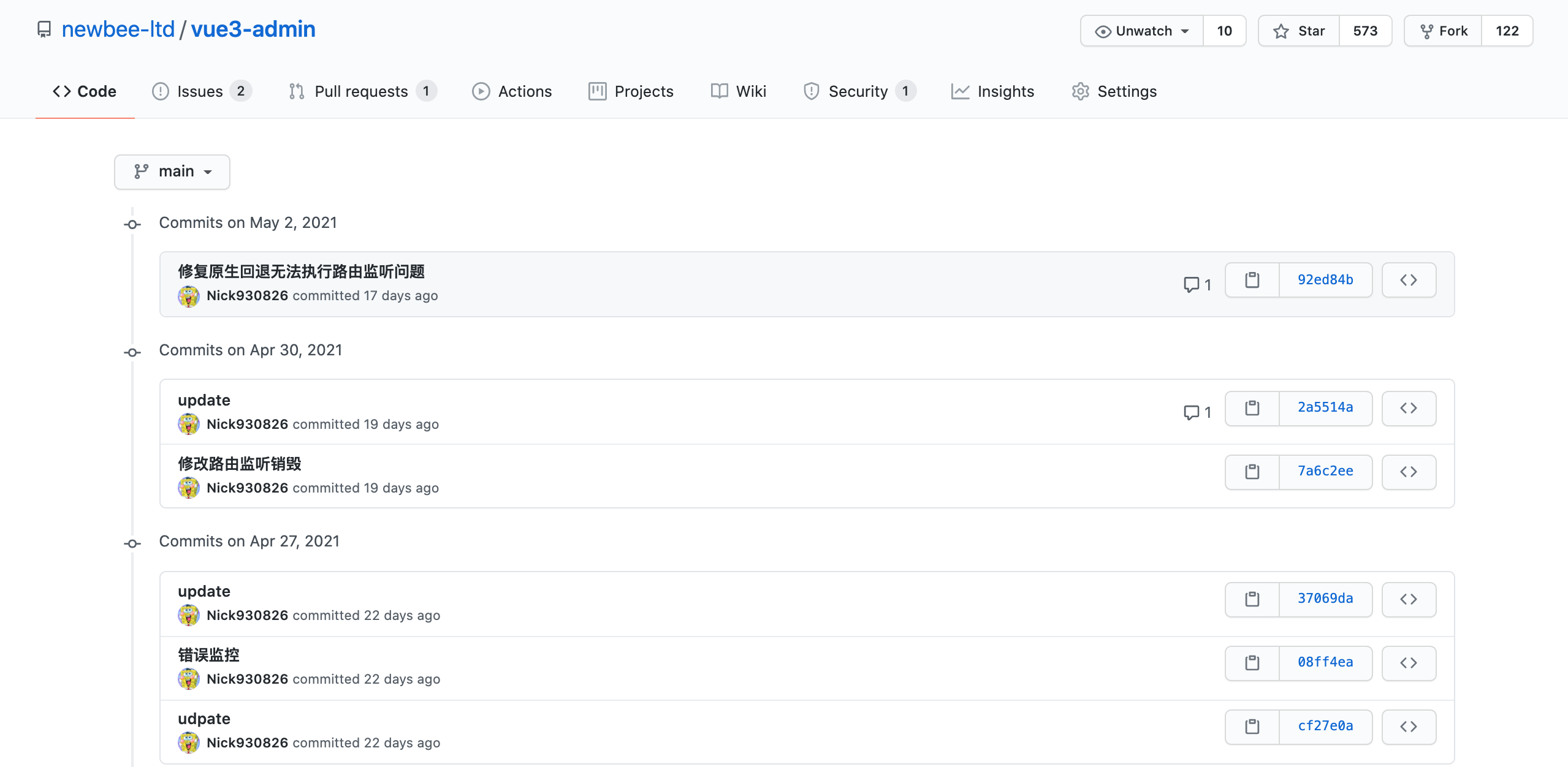Image resolution: width=1568 pixels, height=767 pixels.
Task: Open the newbee-ltd organization link
Action: coord(118,29)
